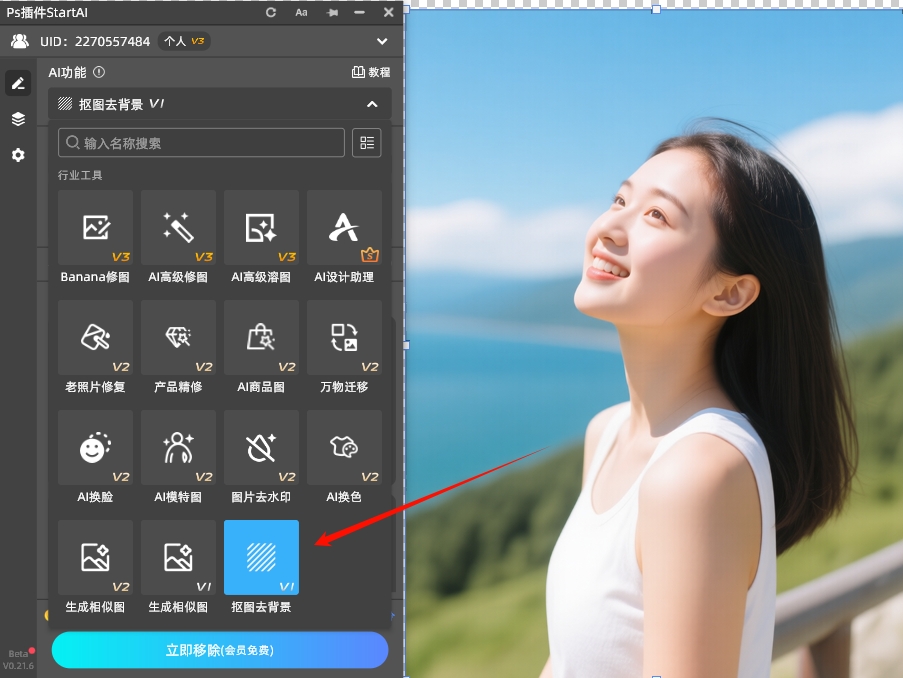Open the 教程 tutorial link
This screenshot has height=678, width=903.
coord(371,73)
